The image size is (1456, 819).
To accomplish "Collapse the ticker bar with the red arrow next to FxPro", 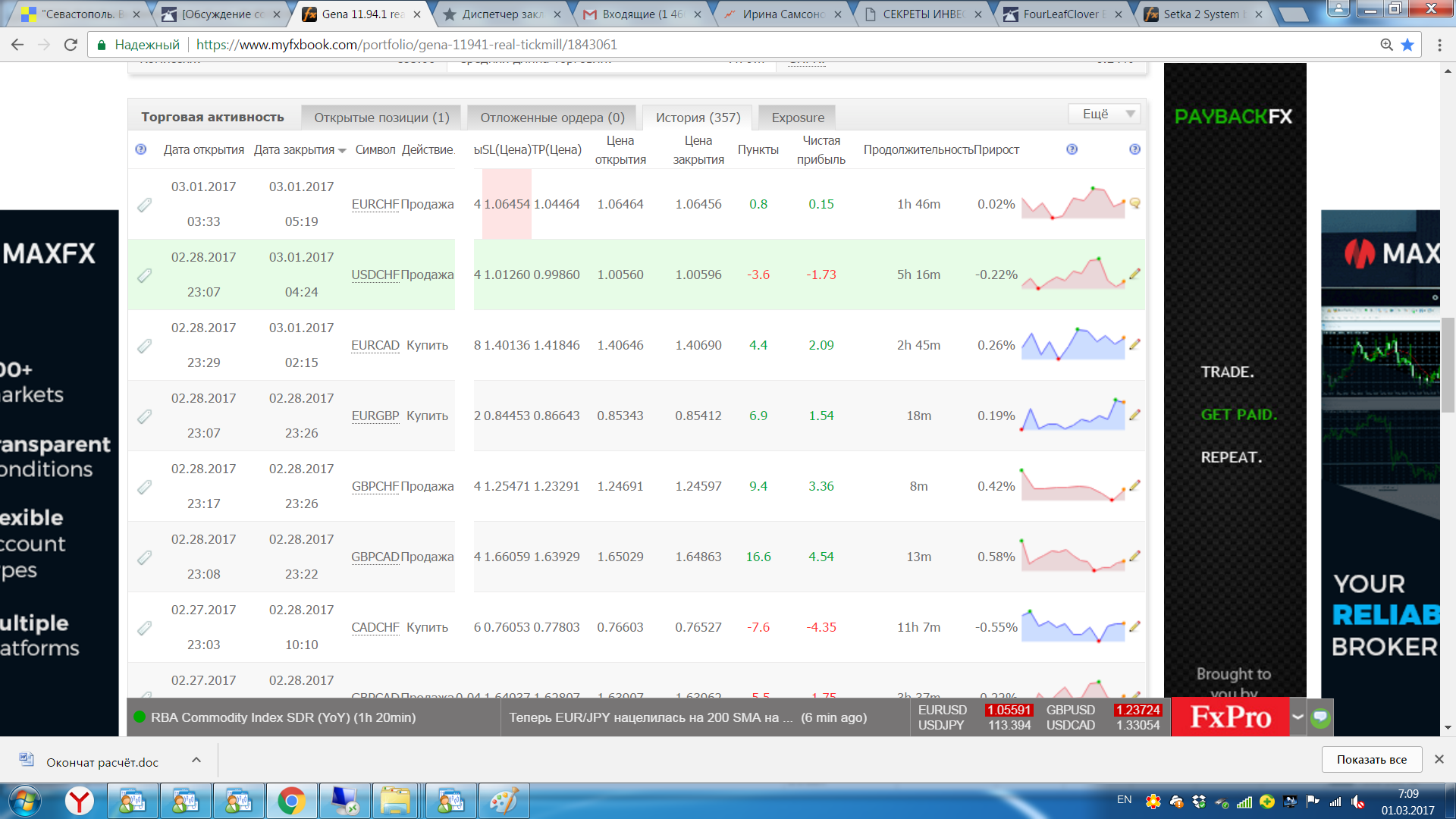I will click(x=1298, y=717).
